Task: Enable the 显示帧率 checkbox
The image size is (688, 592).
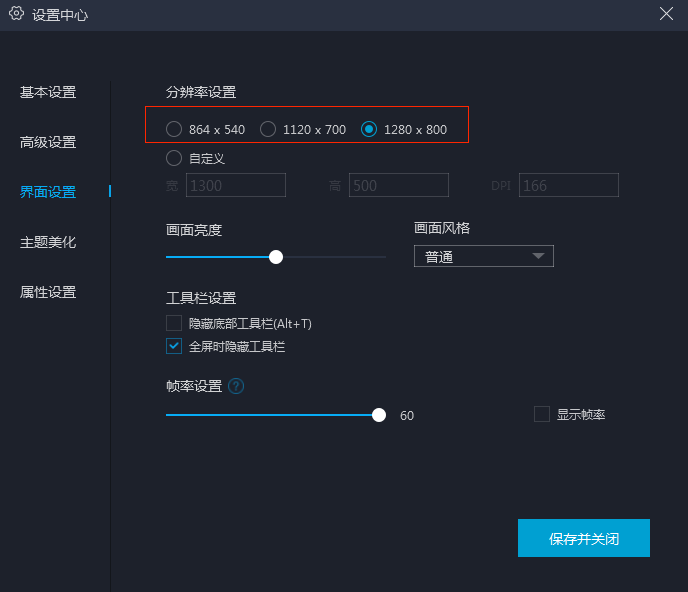Action: [542, 414]
